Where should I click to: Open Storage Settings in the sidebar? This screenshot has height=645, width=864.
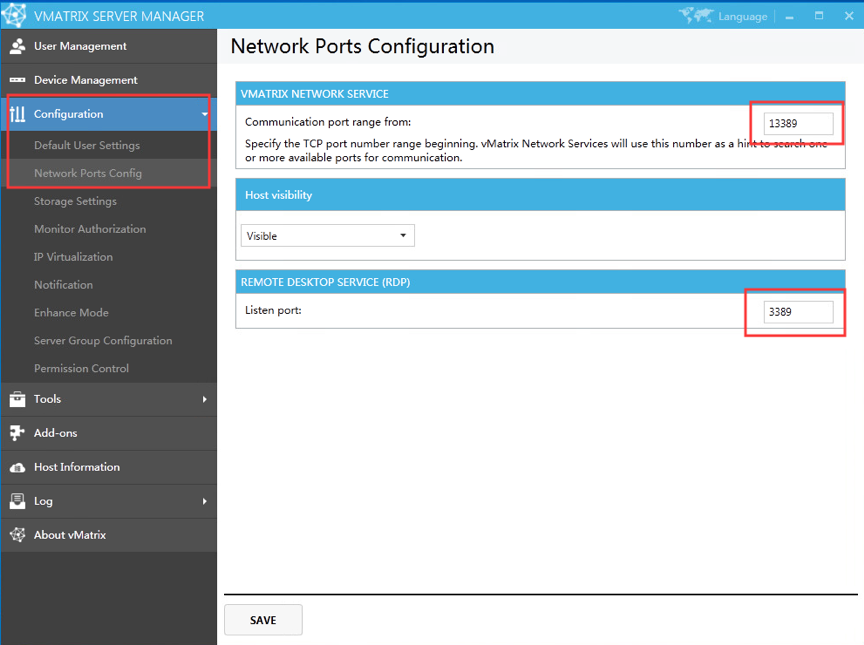coord(75,201)
